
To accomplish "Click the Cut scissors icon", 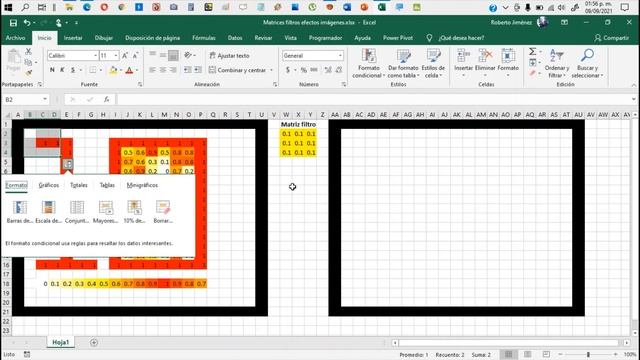I will point(28,52).
